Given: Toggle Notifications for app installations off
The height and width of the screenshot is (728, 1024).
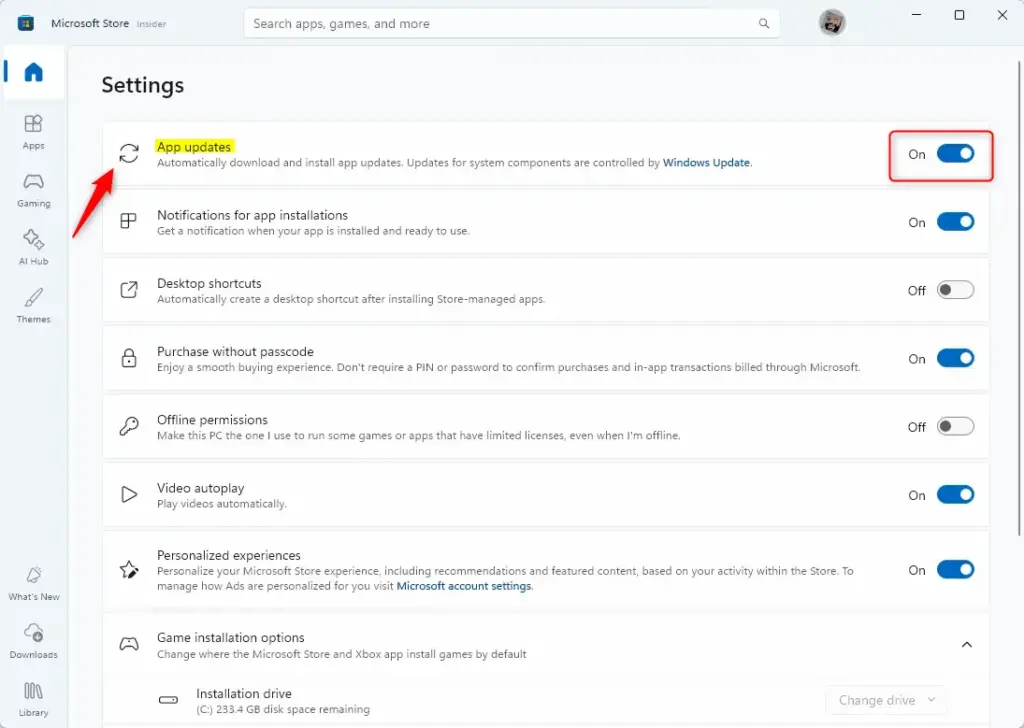Looking at the screenshot, I should pos(955,222).
